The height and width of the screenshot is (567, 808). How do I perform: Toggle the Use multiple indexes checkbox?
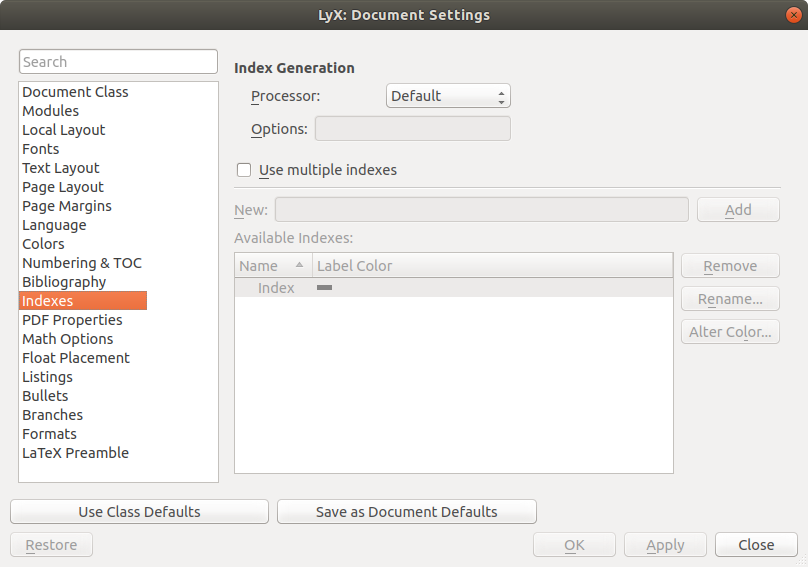click(244, 170)
